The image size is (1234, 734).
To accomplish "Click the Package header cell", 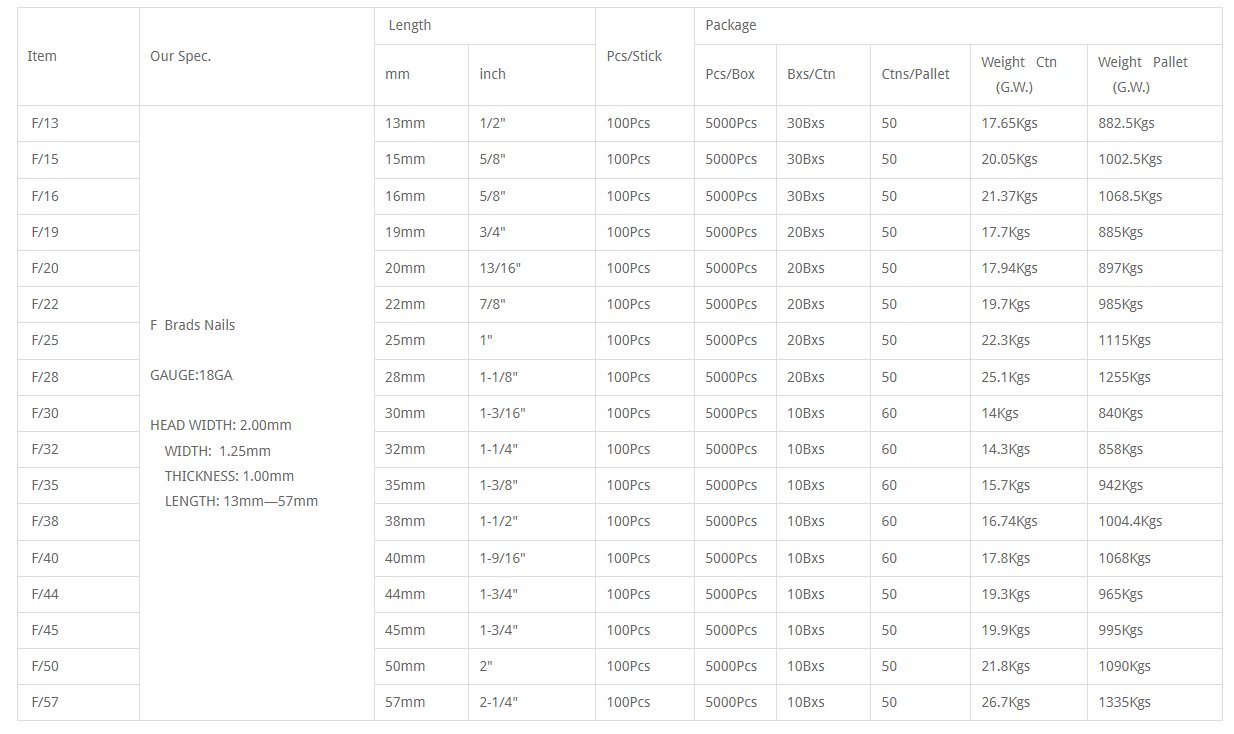I will pyautogui.click(x=958, y=26).
